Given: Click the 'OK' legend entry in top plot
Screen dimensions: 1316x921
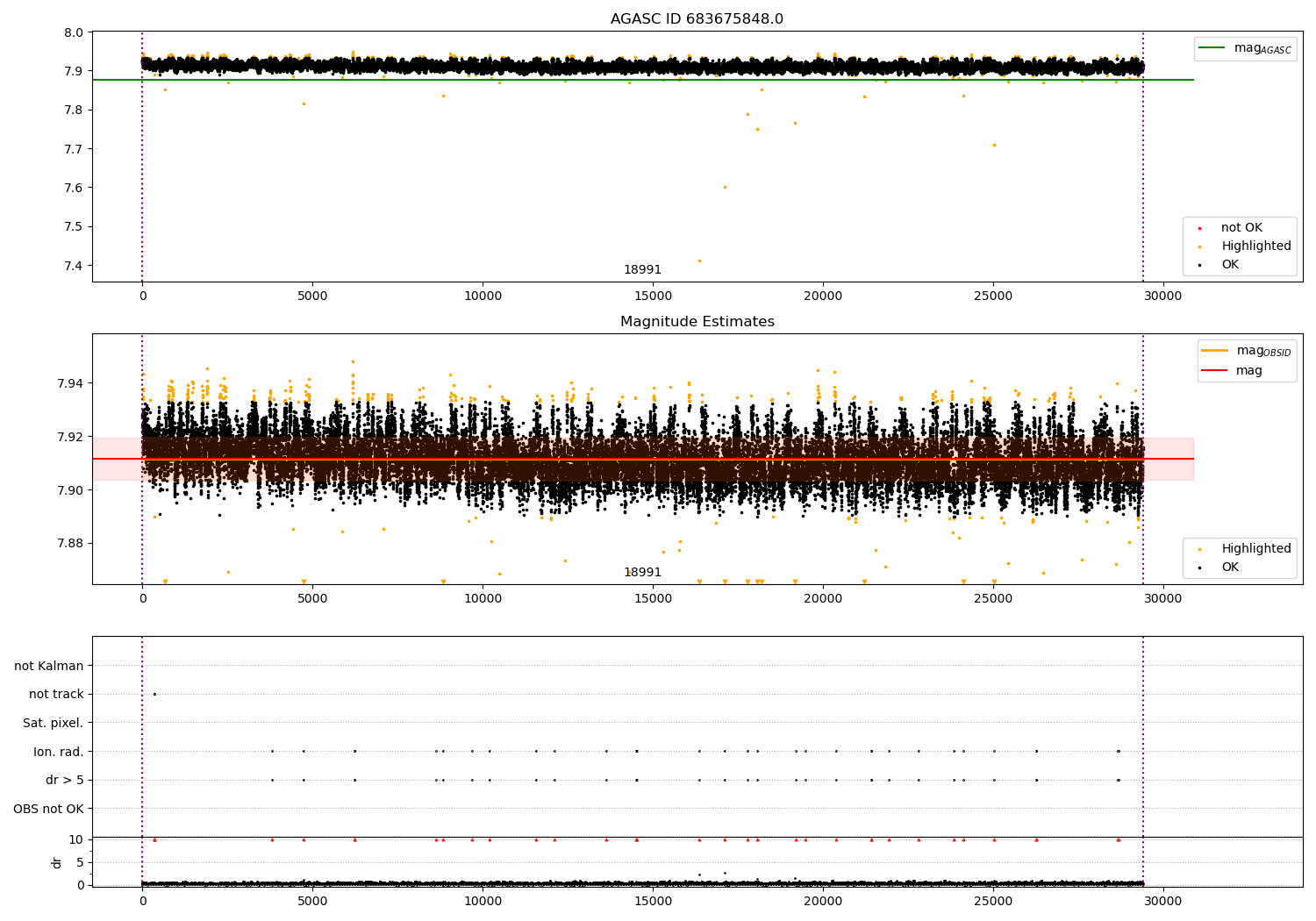Looking at the screenshot, I should pyautogui.click(x=1230, y=265).
